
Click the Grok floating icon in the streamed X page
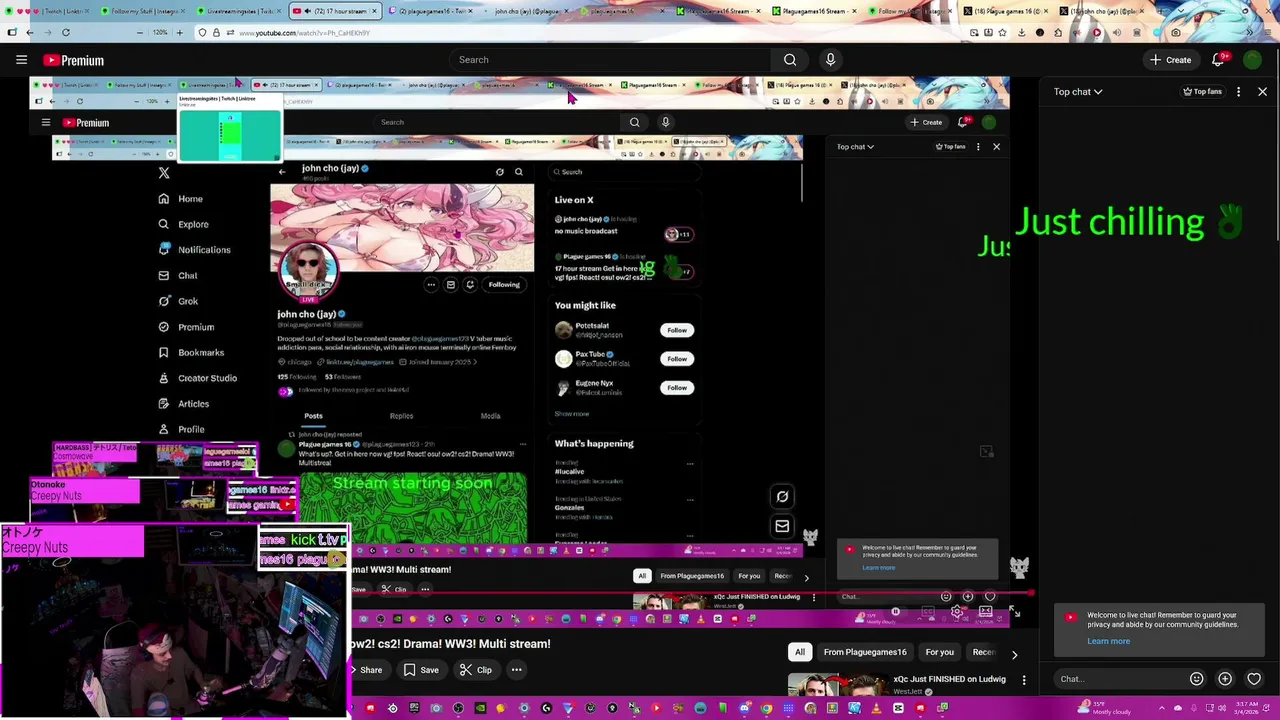click(x=782, y=496)
